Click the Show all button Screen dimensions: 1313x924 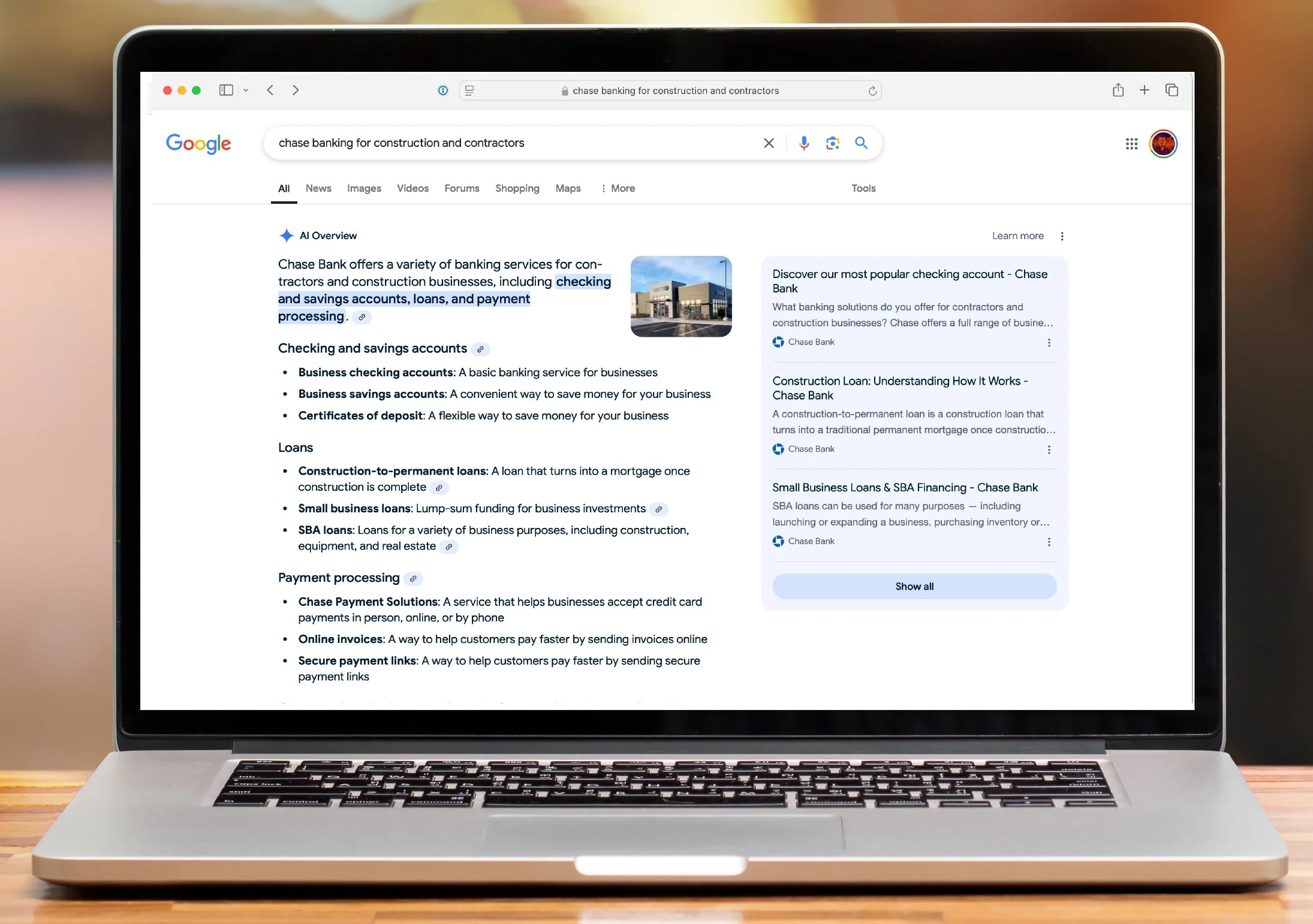[x=914, y=586]
